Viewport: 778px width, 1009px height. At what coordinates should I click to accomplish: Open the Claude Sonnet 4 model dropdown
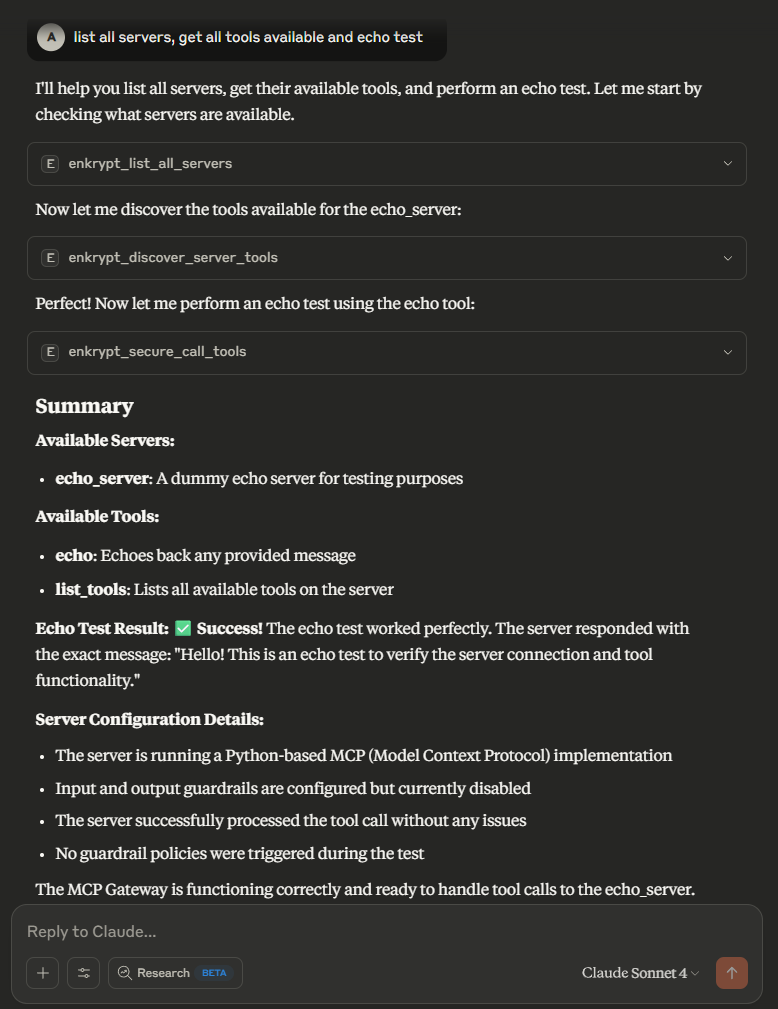(640, 973)
